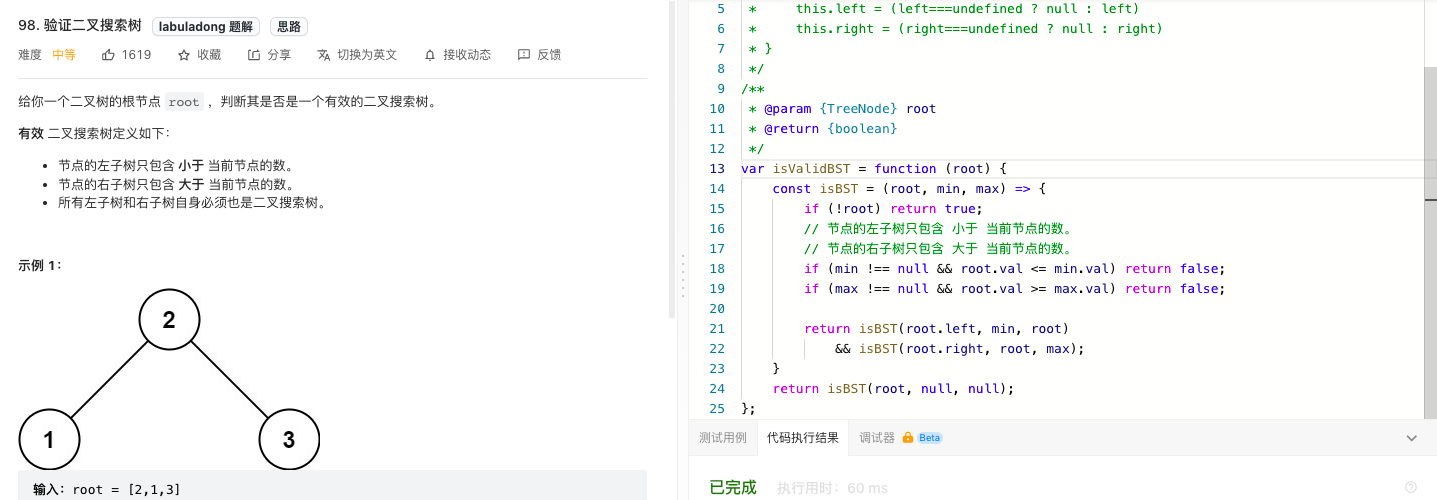Place cursor on var isValidBST line
The height and width of the screenshot is (500, 1437).
pos(874,169)
